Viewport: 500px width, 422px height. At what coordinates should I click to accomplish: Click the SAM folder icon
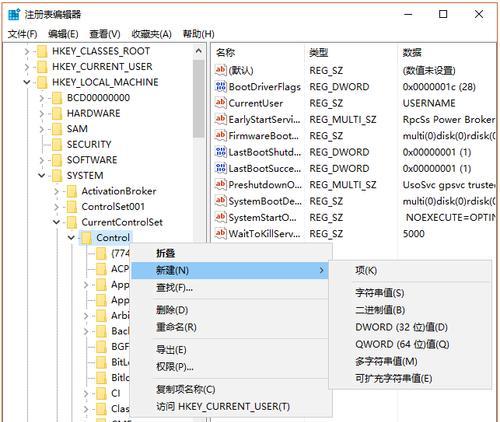click(57, 129)
